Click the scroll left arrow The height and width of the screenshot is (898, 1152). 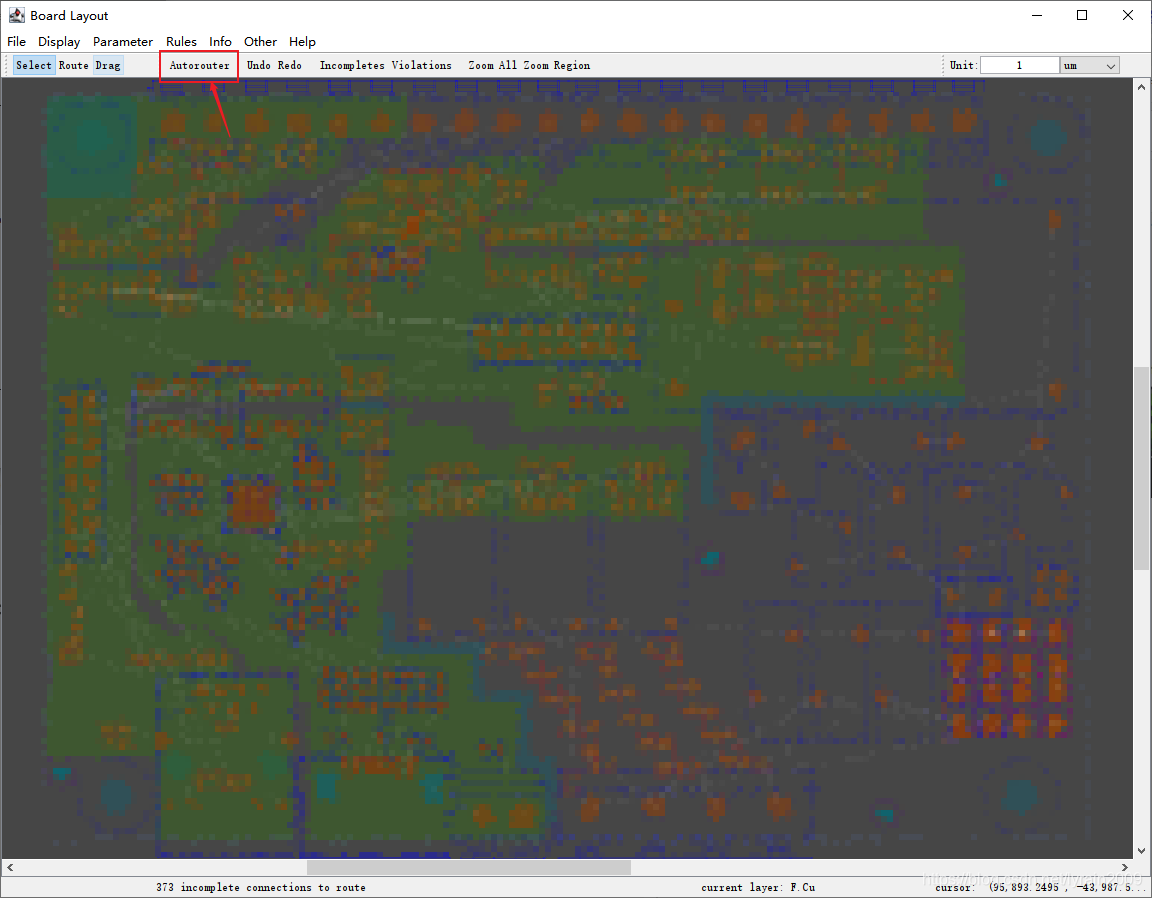[x=10, y=867]
